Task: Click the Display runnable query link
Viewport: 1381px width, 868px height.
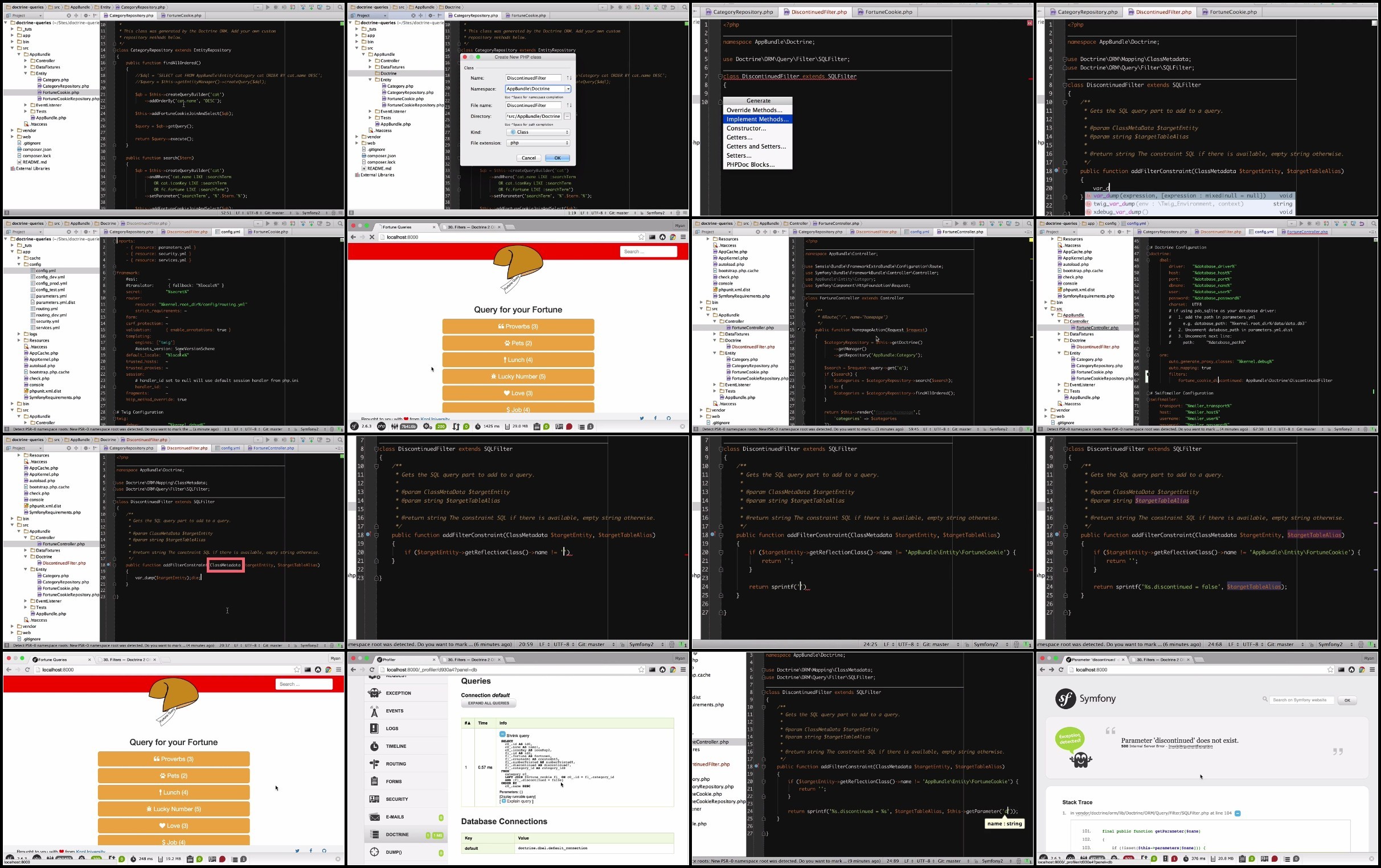Action: 518,796
